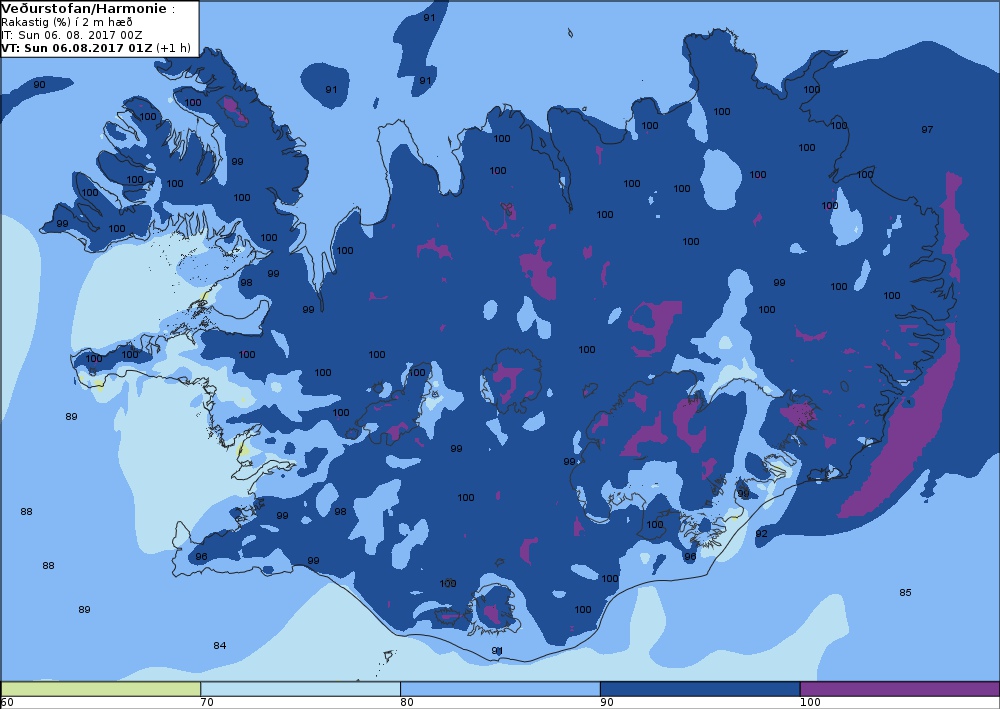Click the purple above-100 legend swatch
Viewport: 1000px width, 709px height.
click(900, 689)
